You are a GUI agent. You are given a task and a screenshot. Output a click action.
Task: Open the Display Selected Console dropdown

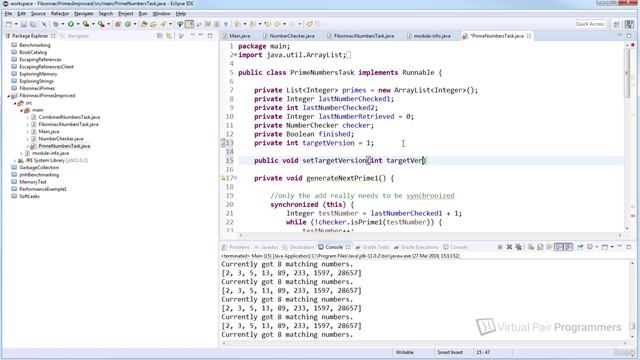pyautogui.click(x=597, y=247)
